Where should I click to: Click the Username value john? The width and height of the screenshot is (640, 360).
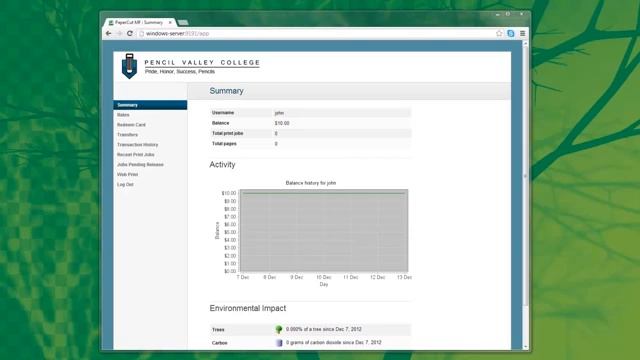pyautogui.click(x=279, y=113)
